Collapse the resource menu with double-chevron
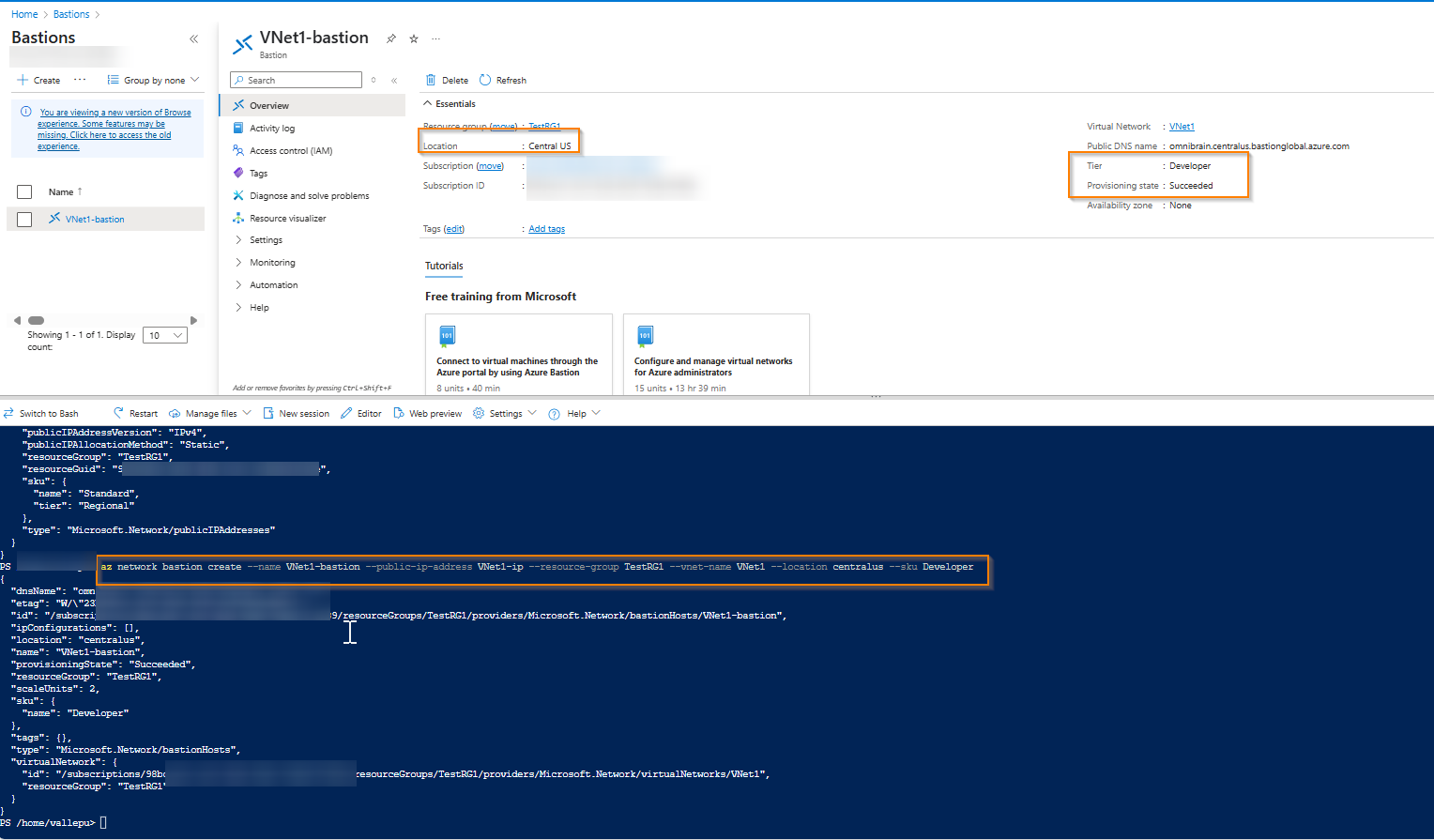This screenshot has width=1434, height=840. pyautogui.click(x=394, y=81)
